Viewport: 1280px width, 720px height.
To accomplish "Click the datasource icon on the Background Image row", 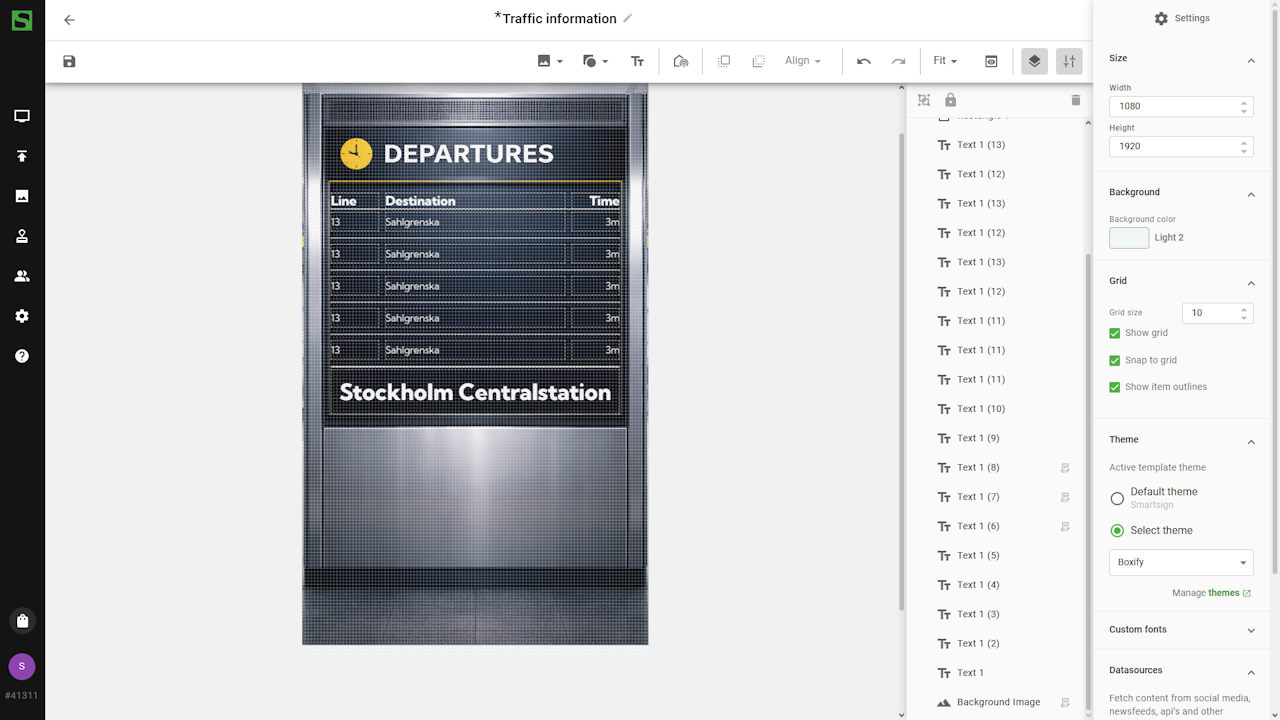I will click(1065, 703).
